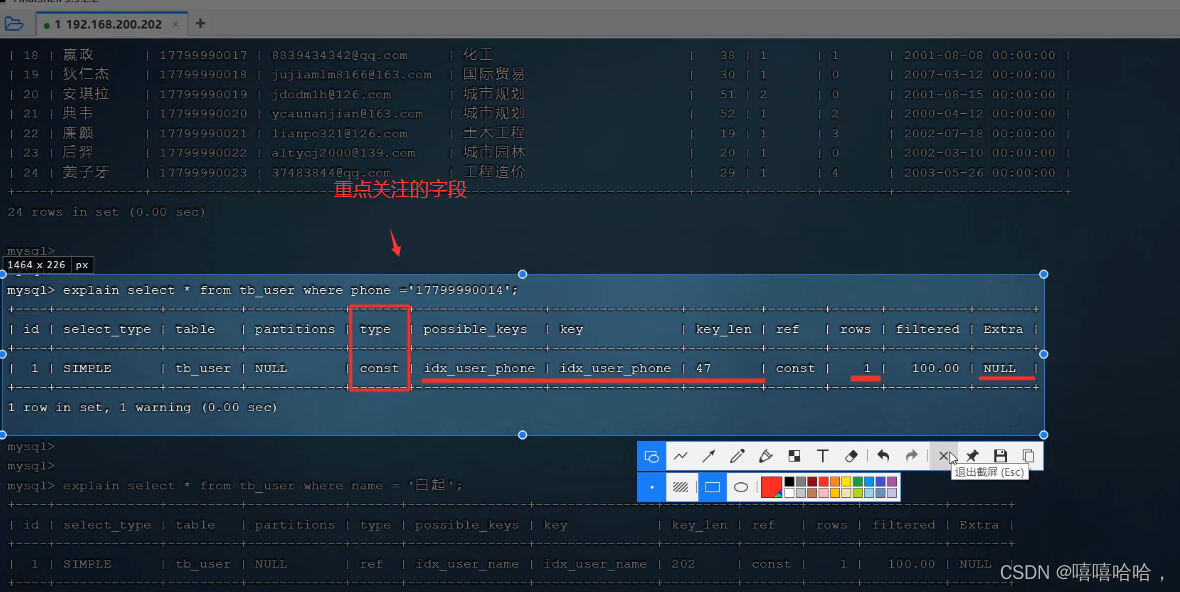
Task: Open a connection via the folder icon
Action: click(14, 23)
